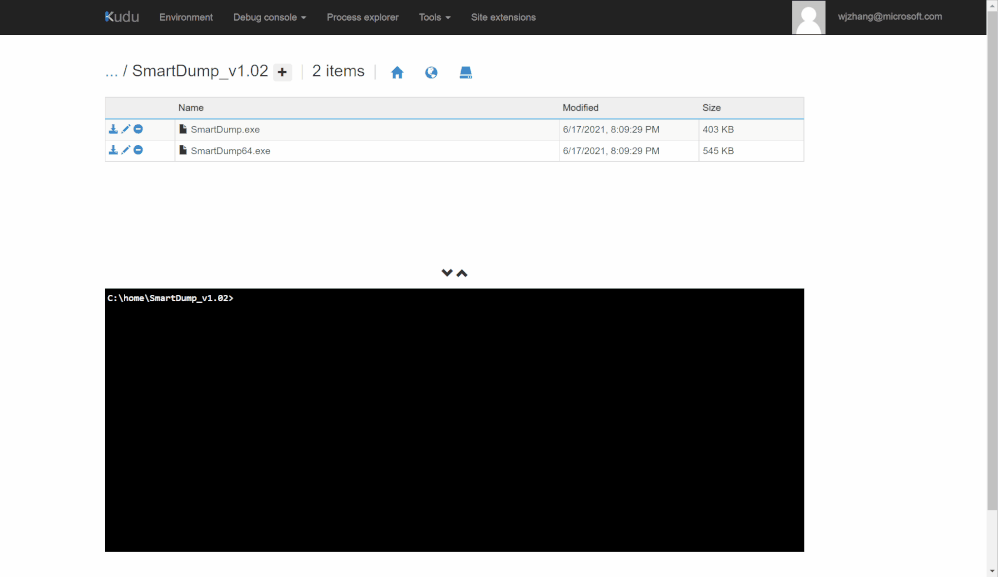The height and width of the screenshot is (577, 998).
Task: Collapse file list with down chevron
Action: (447, 273)
